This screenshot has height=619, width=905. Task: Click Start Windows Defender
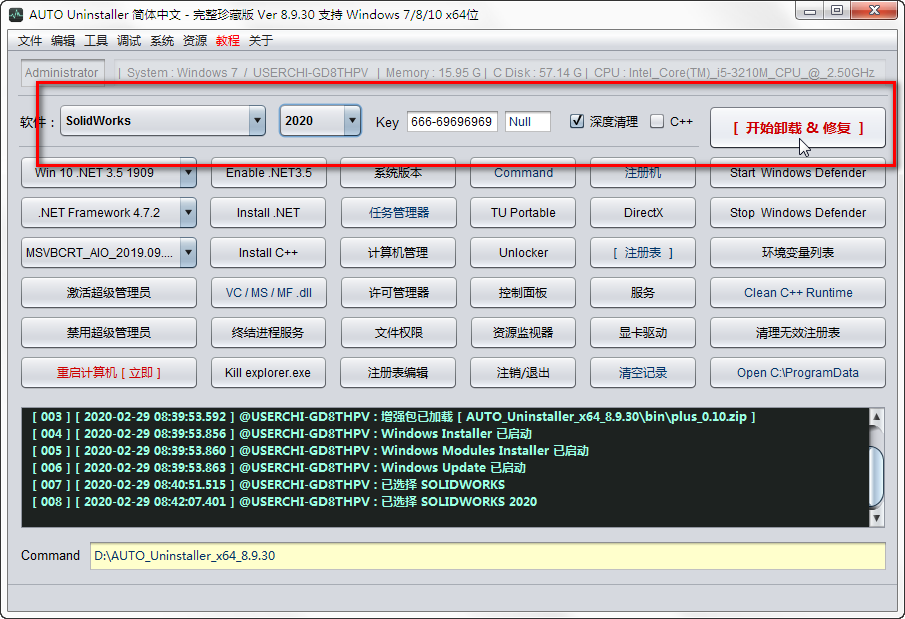tap(798, 173)
